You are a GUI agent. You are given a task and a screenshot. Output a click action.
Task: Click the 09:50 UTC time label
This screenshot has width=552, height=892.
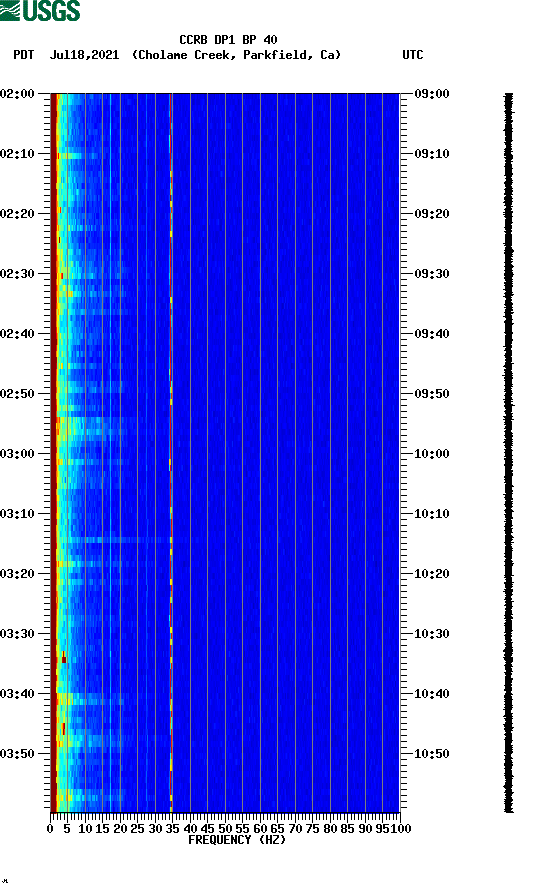pyautogui.click(x=432, y=394)
